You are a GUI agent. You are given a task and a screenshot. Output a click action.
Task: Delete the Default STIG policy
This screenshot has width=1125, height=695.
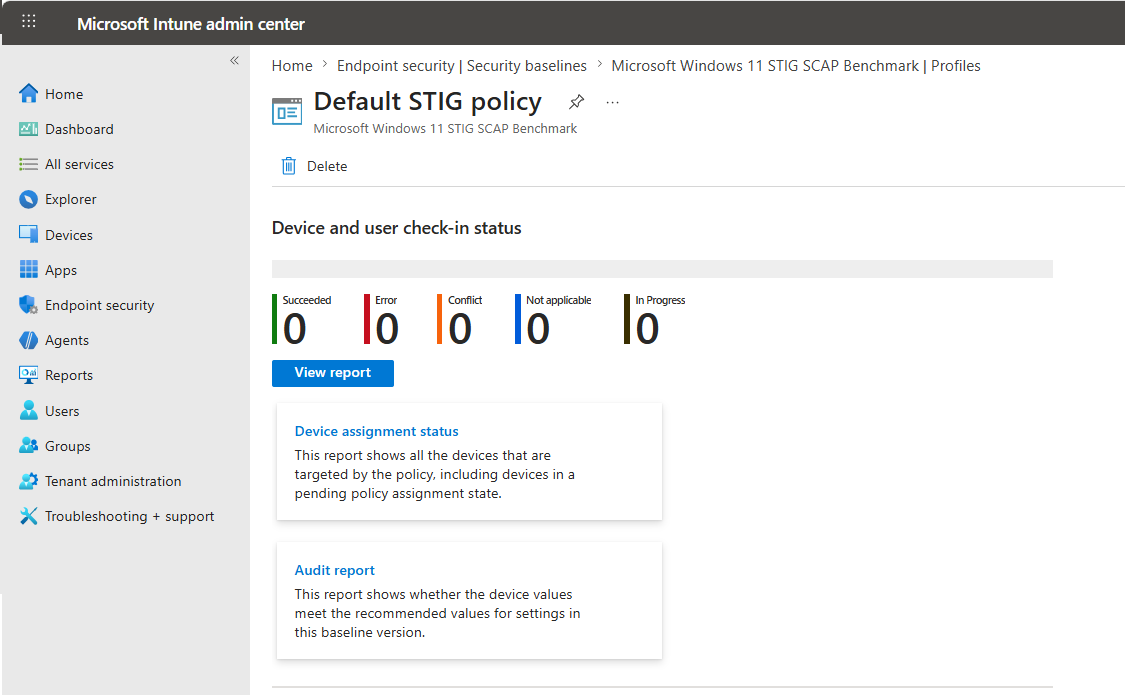[314, 166]
